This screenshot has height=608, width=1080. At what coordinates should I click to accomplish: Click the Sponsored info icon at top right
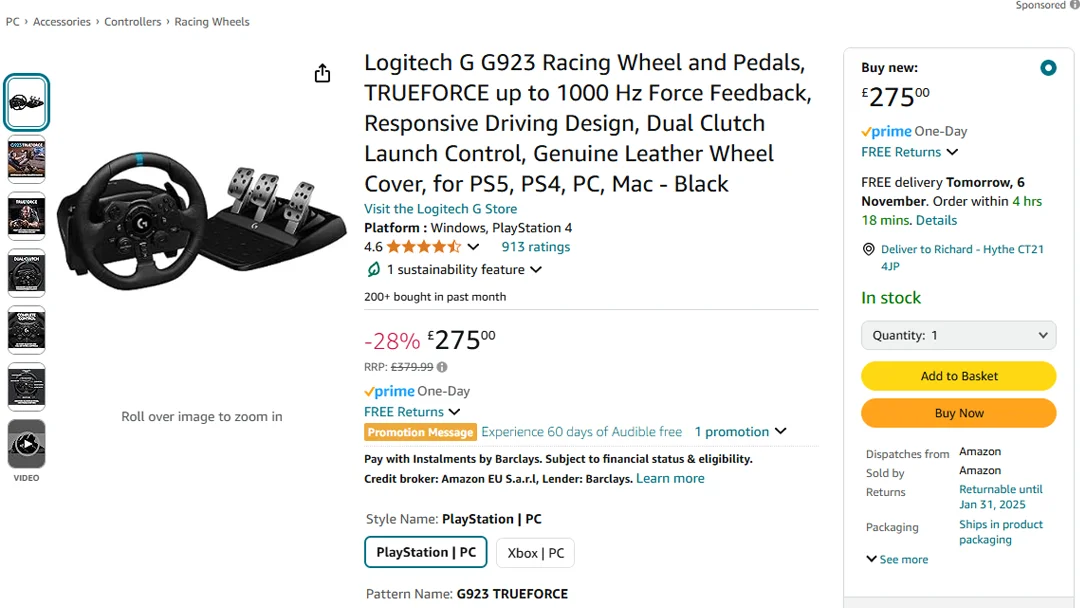[1073, 5]
